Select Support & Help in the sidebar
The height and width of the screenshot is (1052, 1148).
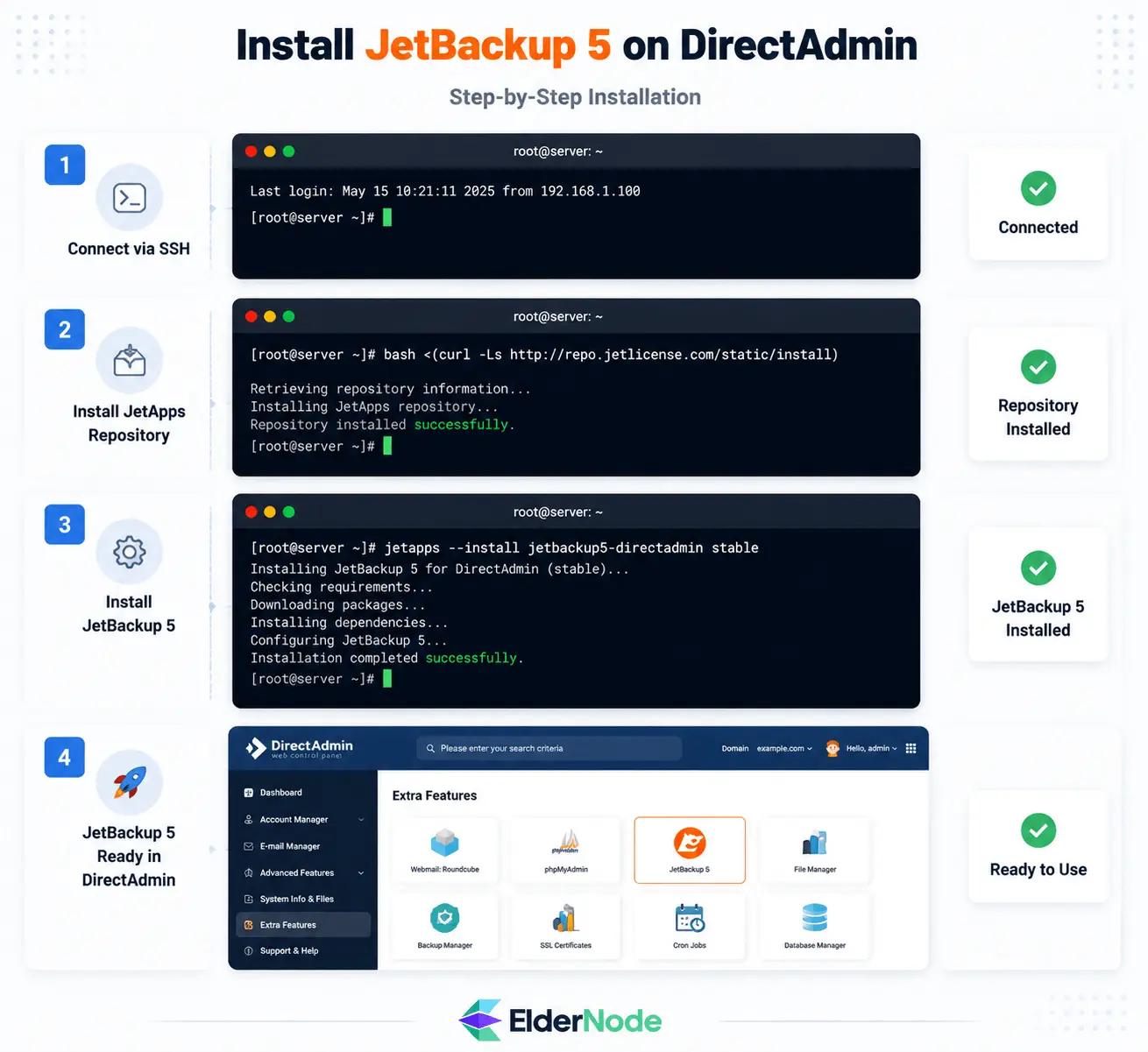[x=303, y=951]
